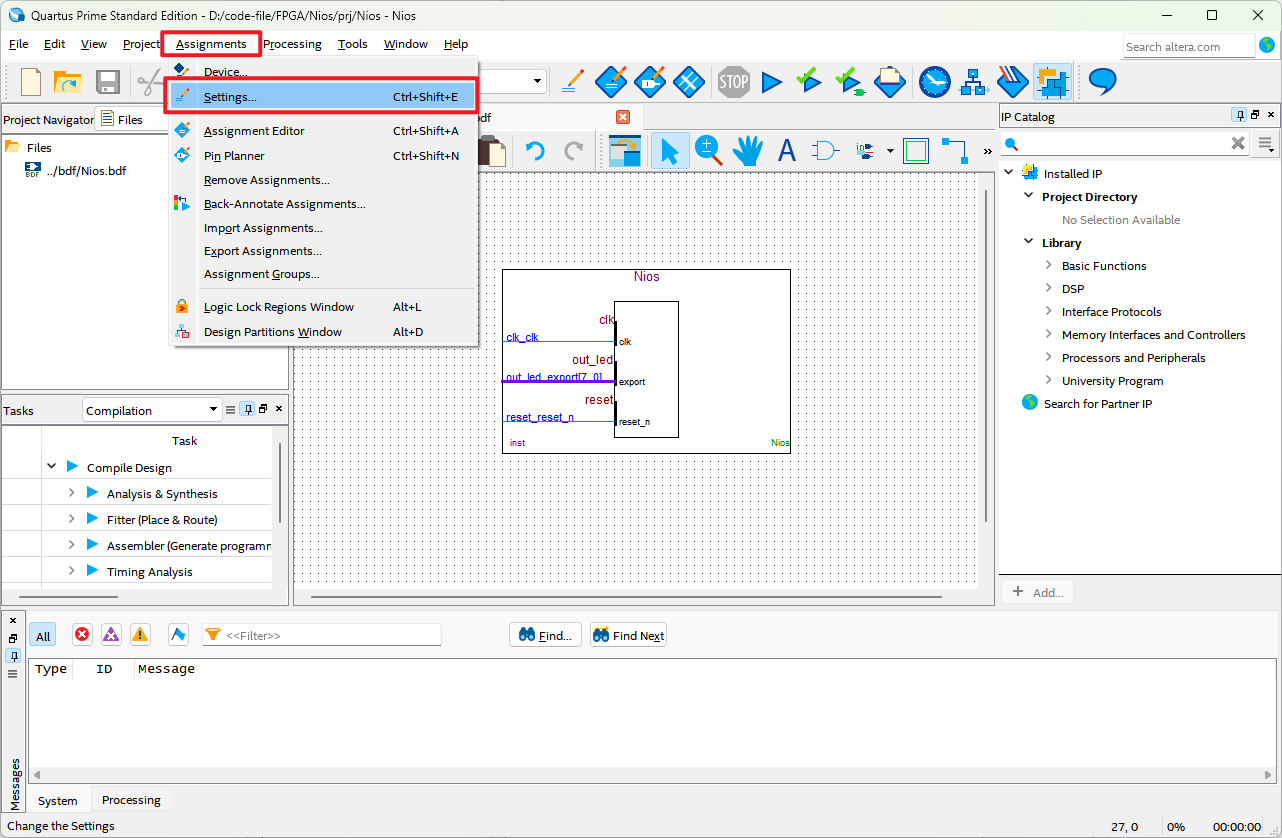
Task: Click the IP Catalog search box
Action: coord(1125,144)
